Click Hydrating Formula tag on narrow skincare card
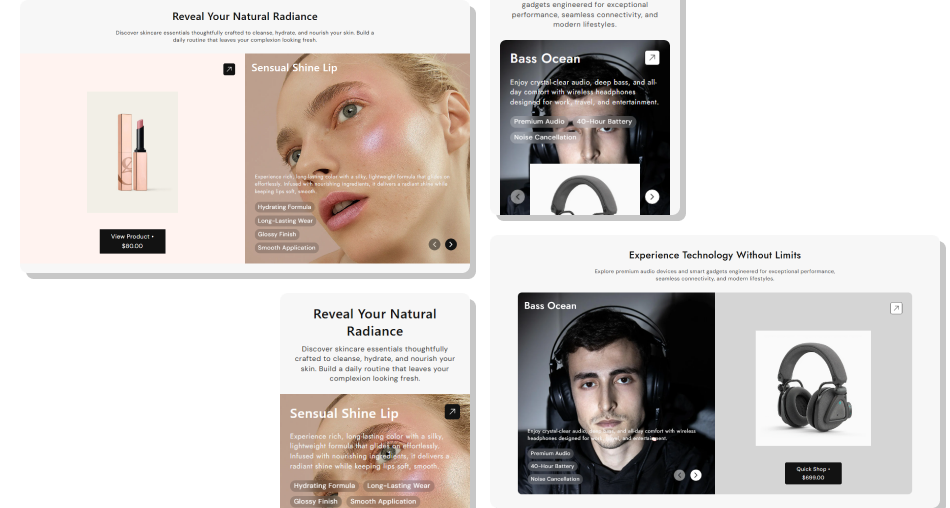Viewport: 950px width, 508px height. (x=324, y=486)
